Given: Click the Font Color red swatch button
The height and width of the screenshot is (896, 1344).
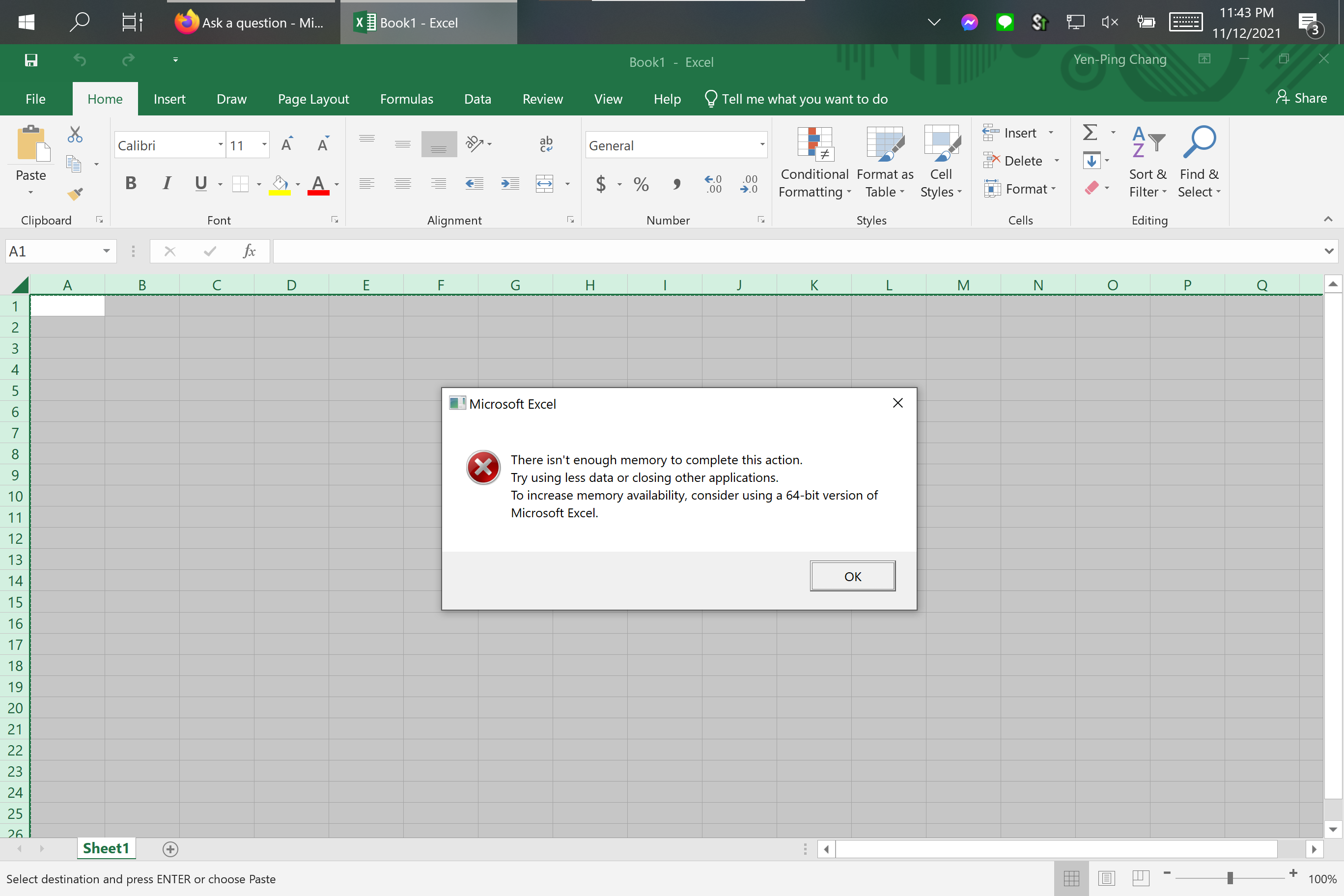Looking at the screenshot, I should click(x=318, y=185).
